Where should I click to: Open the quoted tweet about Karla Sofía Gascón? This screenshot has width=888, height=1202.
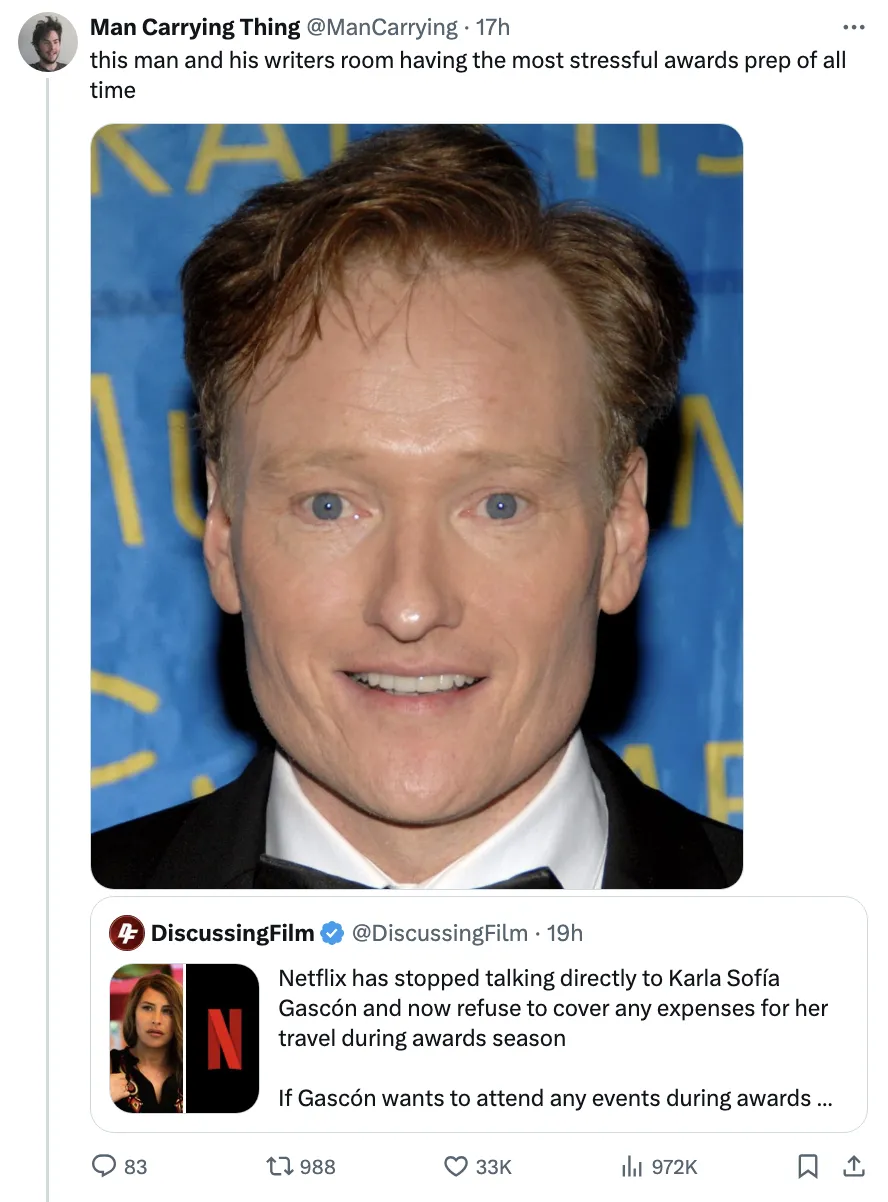(x=479, y=1015)
